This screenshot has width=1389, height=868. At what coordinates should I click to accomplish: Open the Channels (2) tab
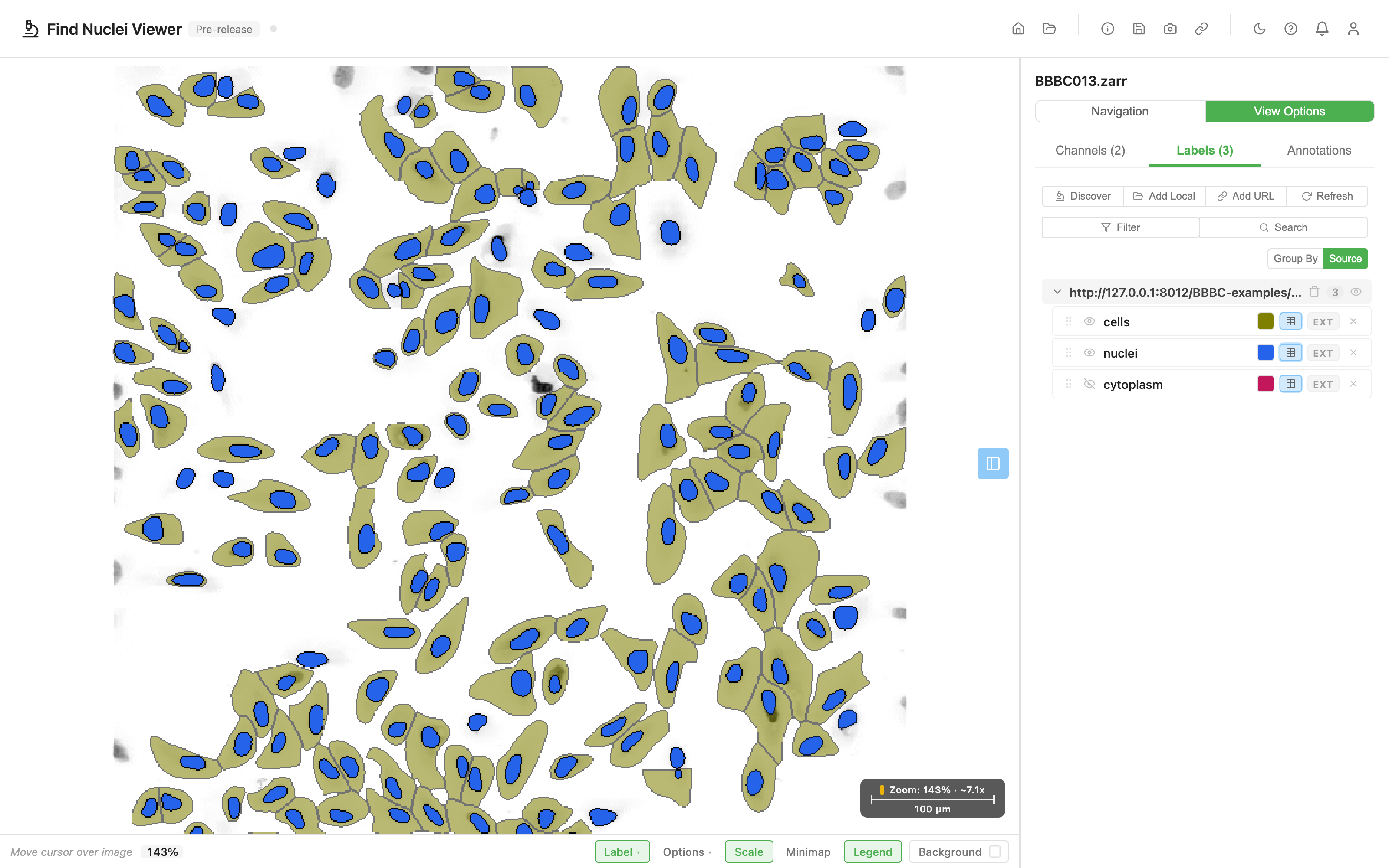1090,151
